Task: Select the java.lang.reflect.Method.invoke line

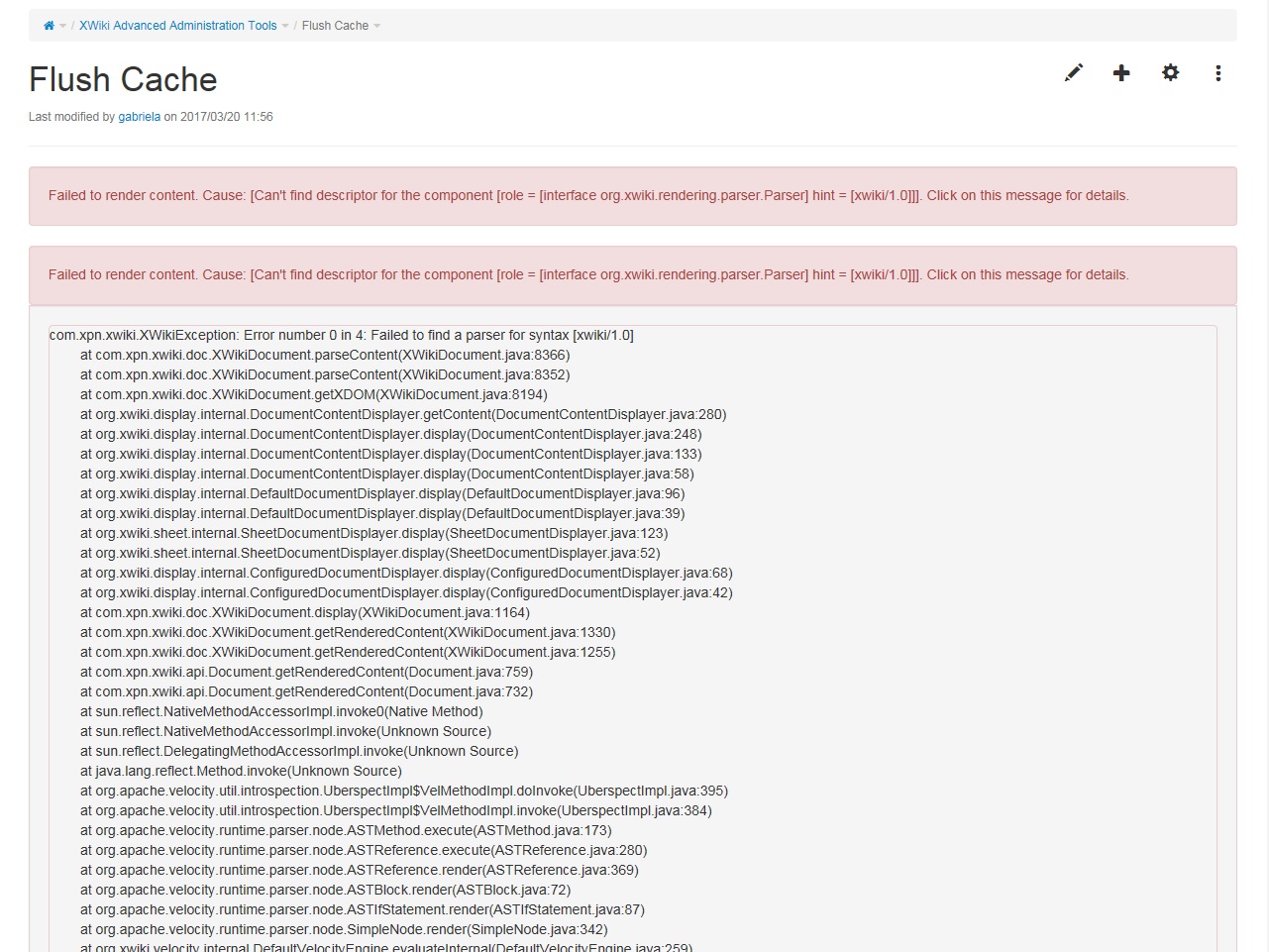Action: [241, 771]
